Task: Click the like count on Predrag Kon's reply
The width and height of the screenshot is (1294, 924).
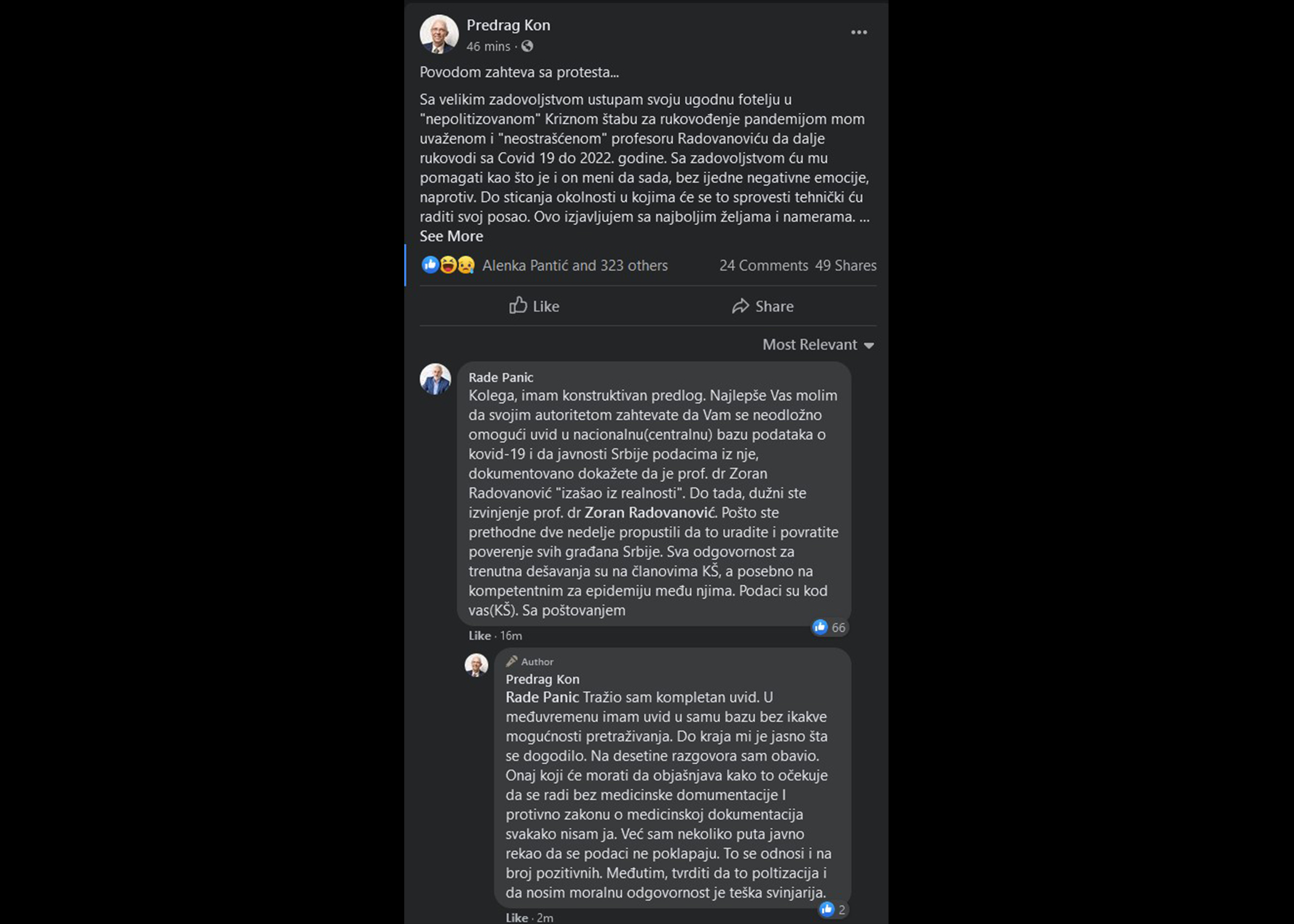Action: (834, 910)
